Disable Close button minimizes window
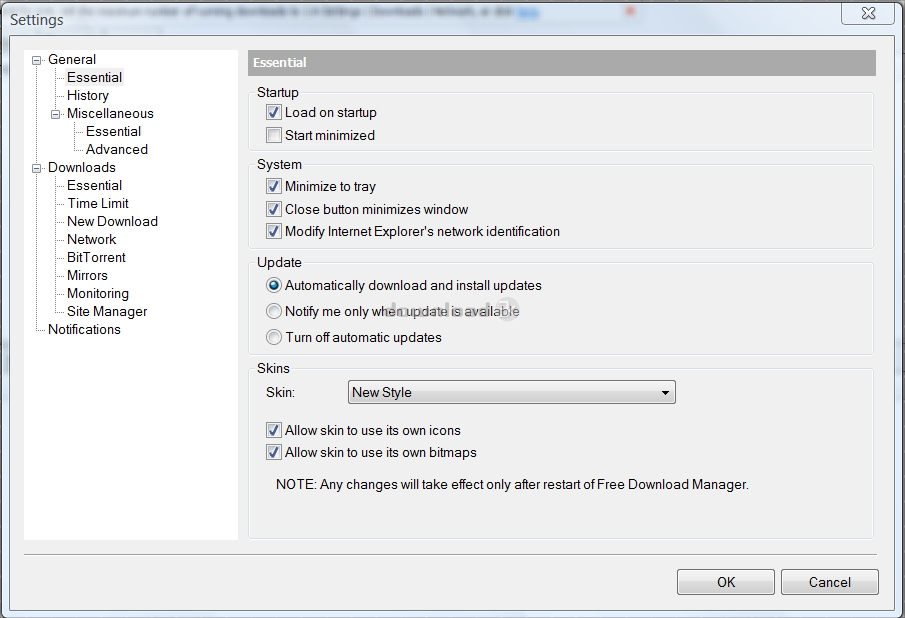Screen dimensions: 905x618 pyautogui.click(x=273, y=209)
